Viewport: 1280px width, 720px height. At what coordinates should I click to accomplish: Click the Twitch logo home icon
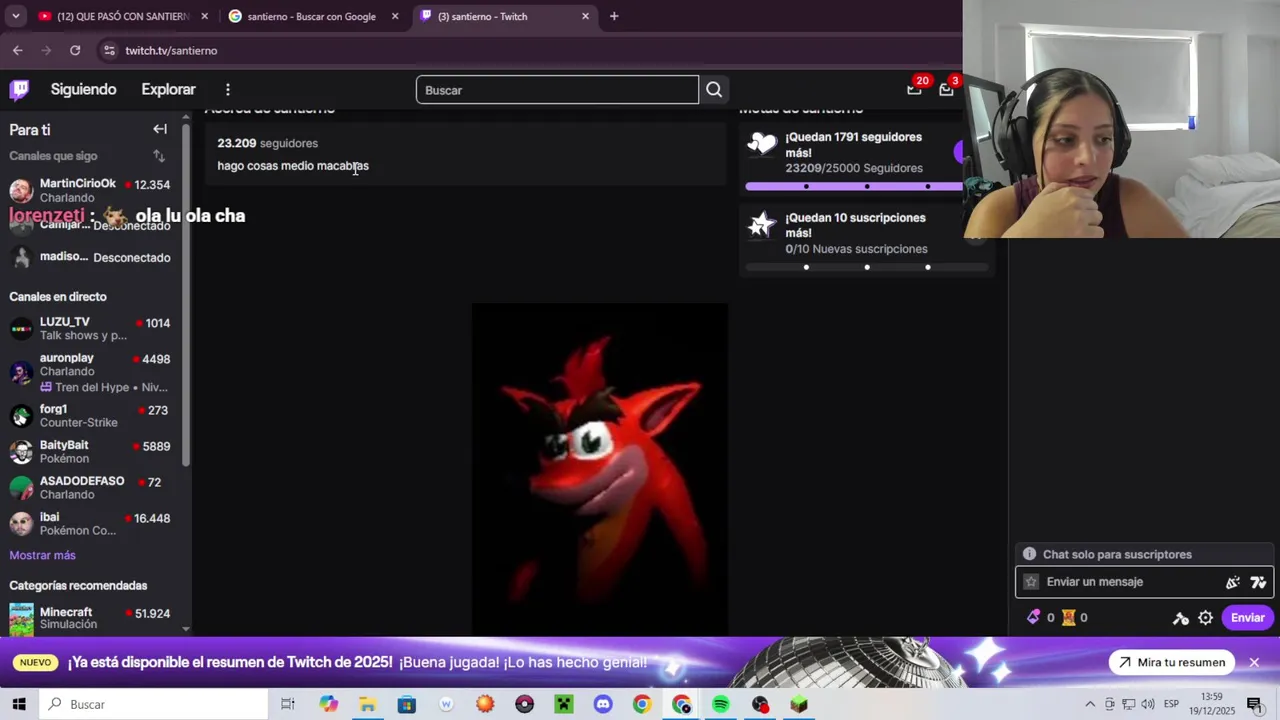pos(19,90)
